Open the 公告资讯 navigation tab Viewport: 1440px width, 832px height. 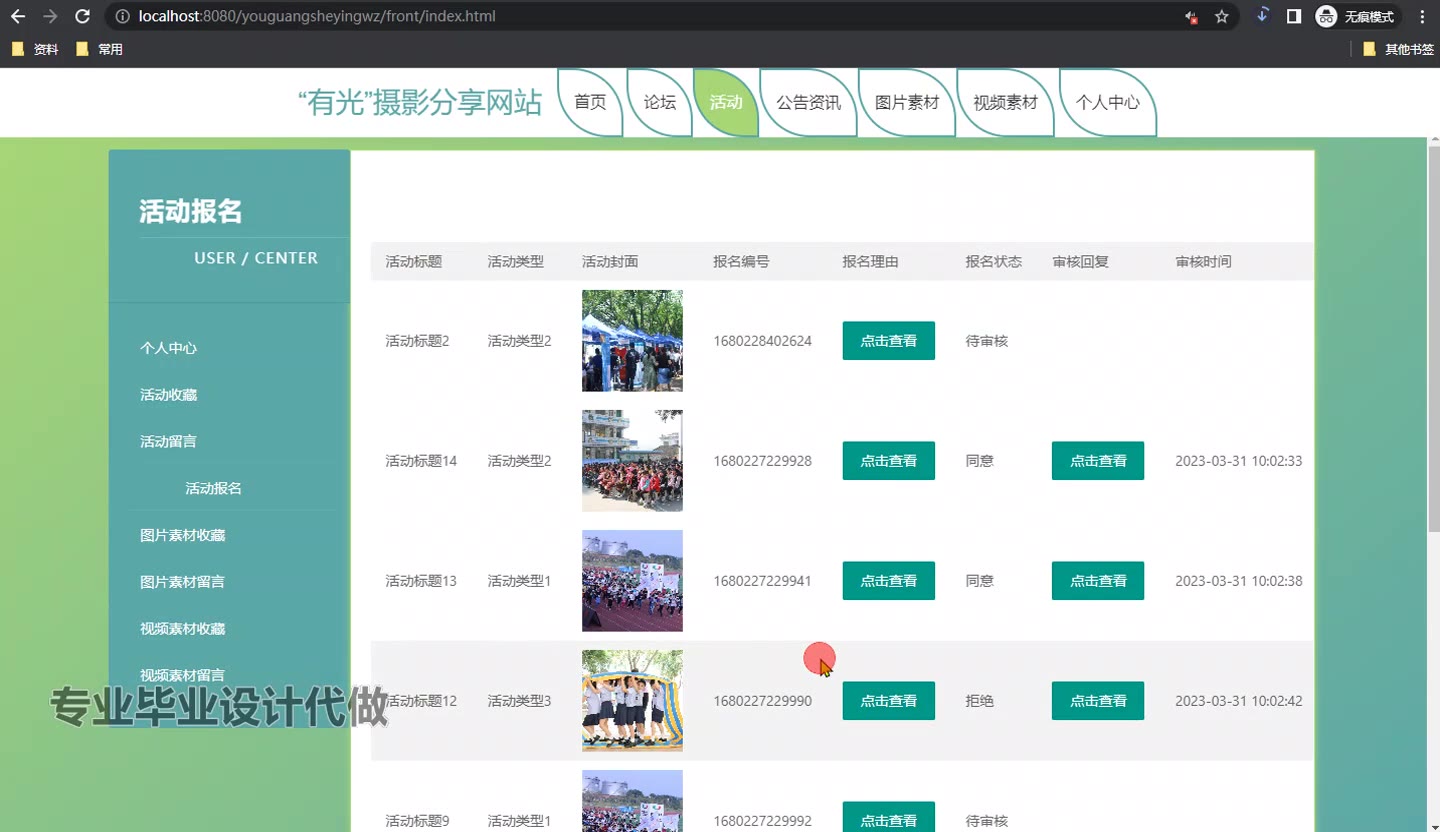point(809,102)
